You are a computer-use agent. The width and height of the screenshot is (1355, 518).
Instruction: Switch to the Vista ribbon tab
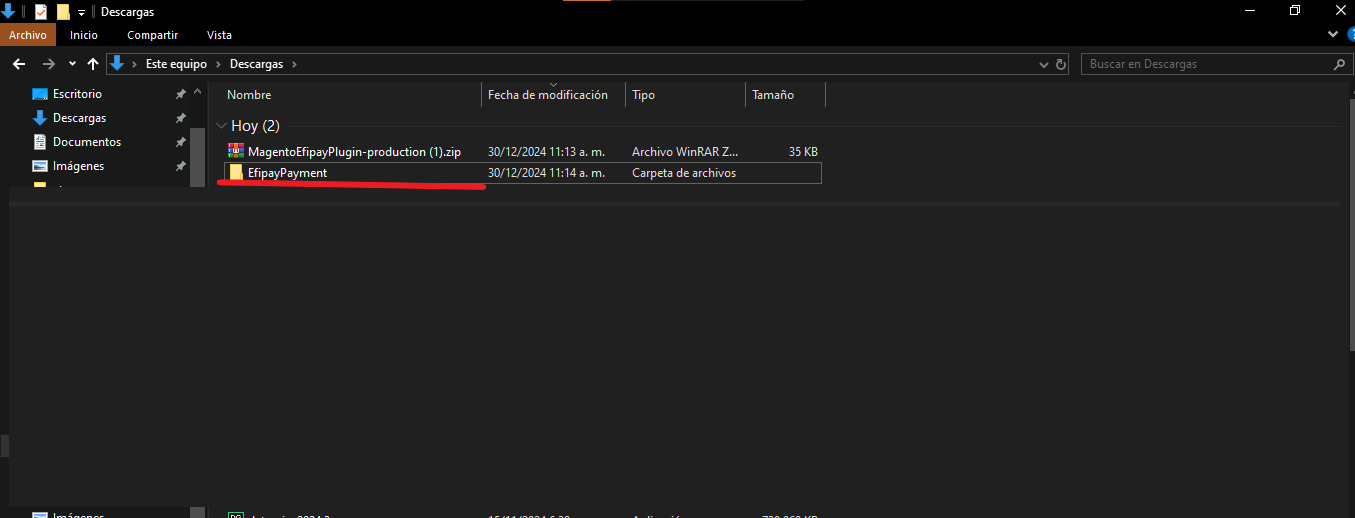coord(219,35)
